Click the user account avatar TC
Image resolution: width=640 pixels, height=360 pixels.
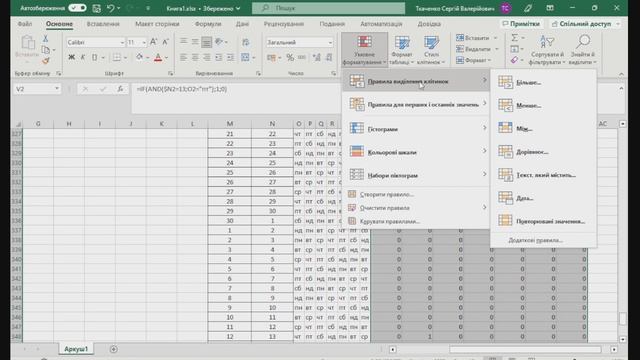(505, 8)
